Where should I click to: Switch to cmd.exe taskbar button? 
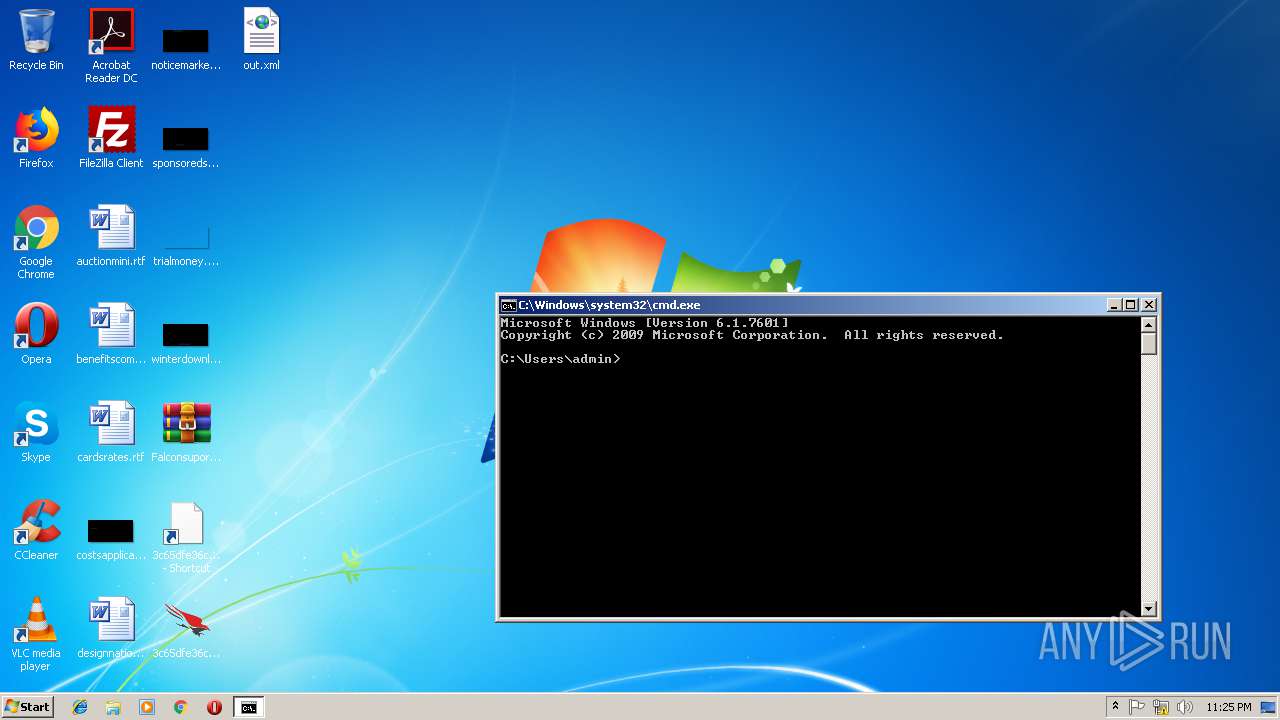tap(248, 707)
